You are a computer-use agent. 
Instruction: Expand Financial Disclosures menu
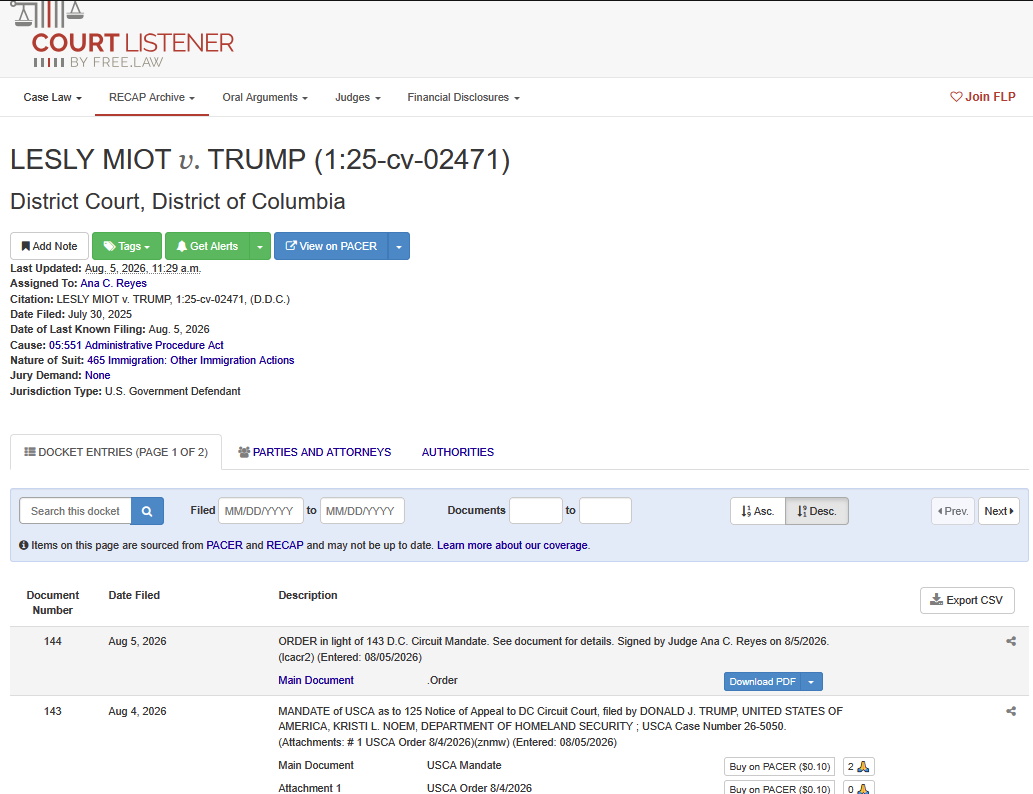(463, 98)
